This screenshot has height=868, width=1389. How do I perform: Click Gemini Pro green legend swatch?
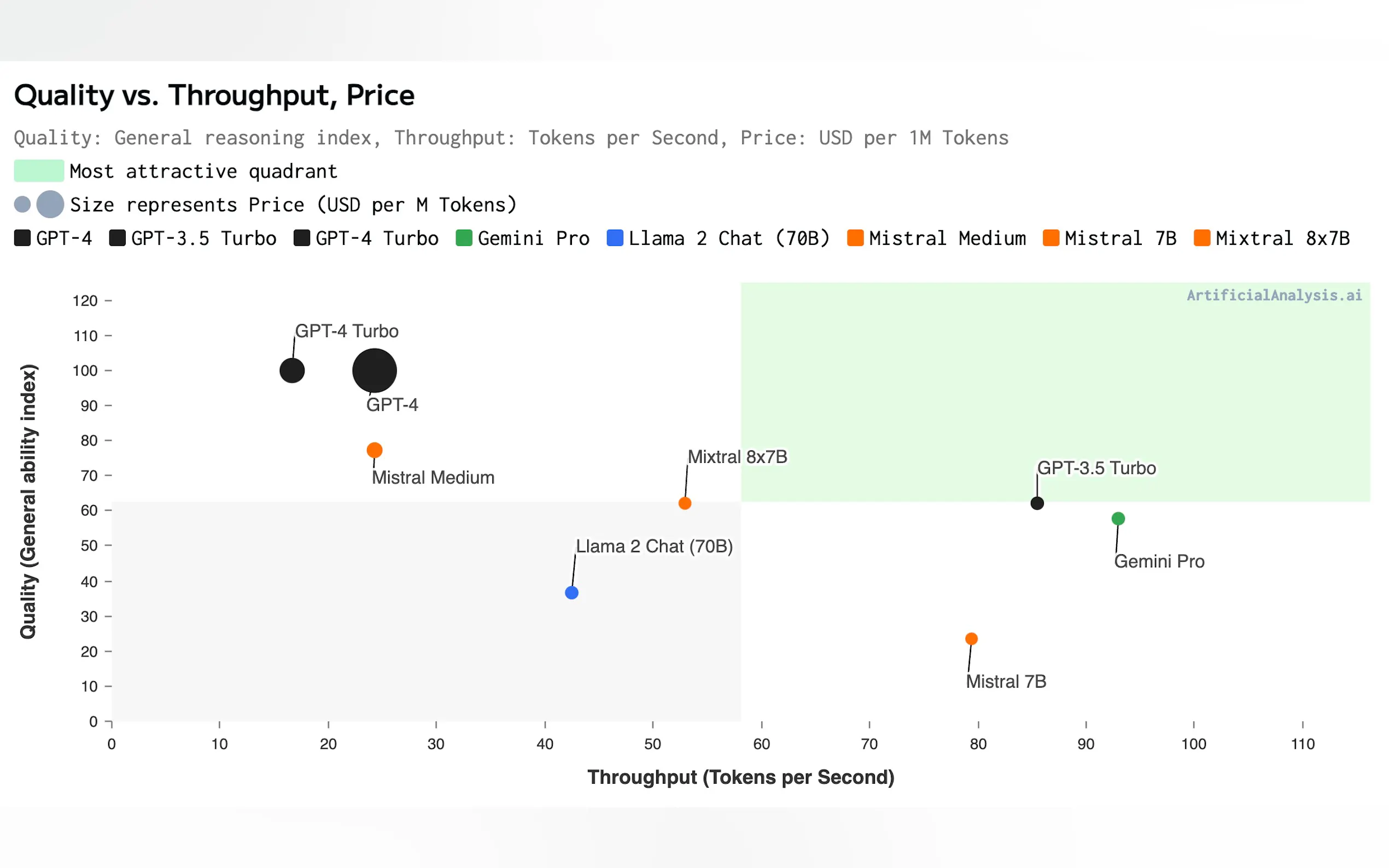coord(464,238)
